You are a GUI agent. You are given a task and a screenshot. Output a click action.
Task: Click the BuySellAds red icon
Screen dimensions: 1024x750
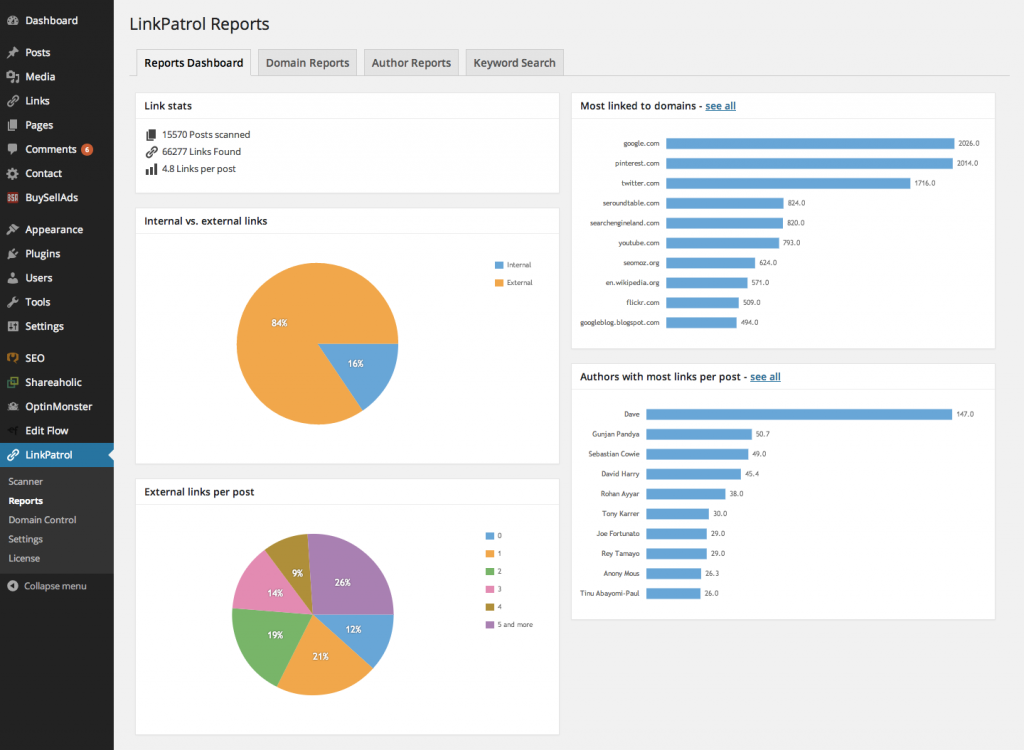pyautogui.click(x=12, y=198)
